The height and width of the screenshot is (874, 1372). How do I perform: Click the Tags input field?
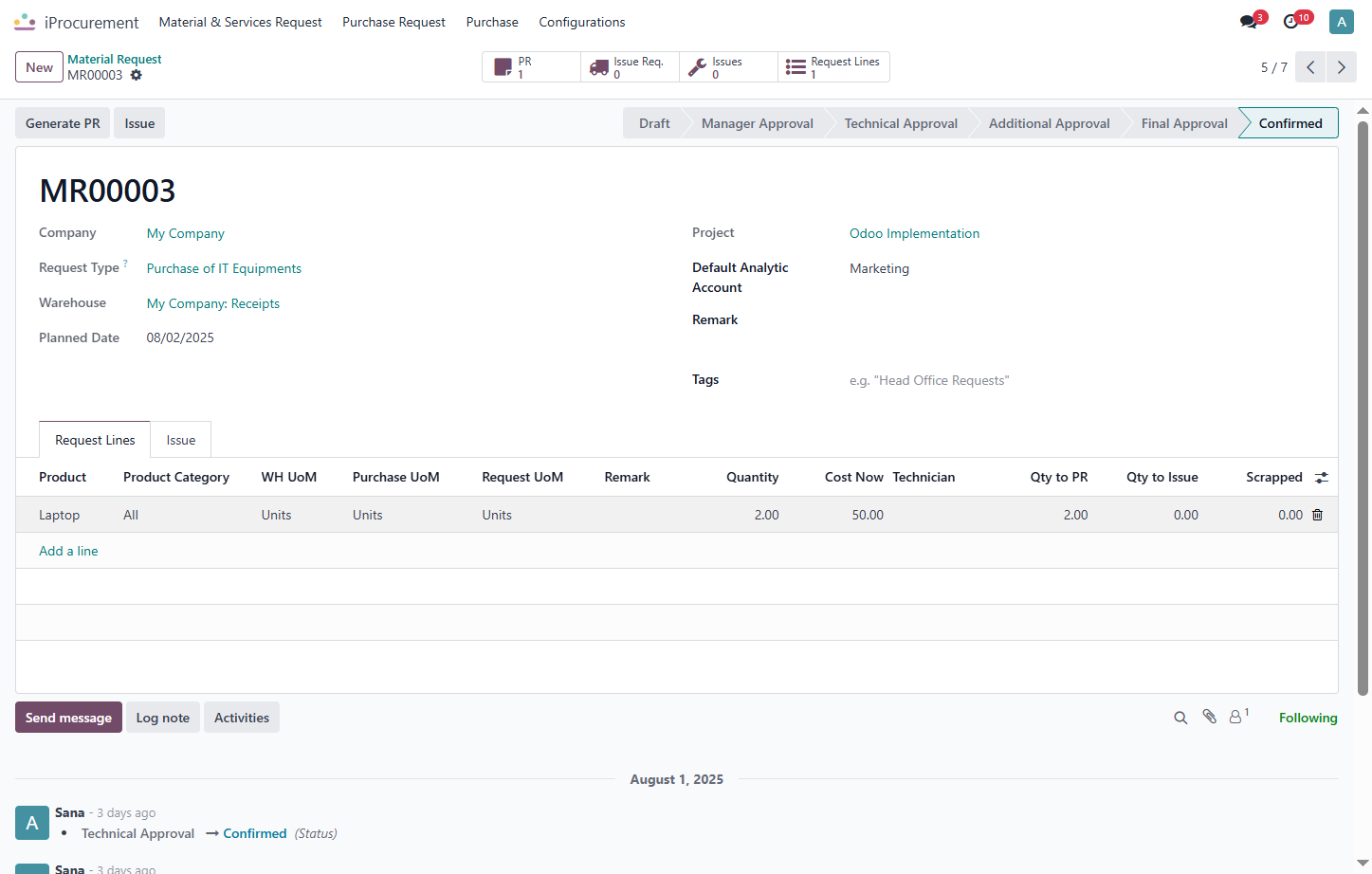[1081, 380]
